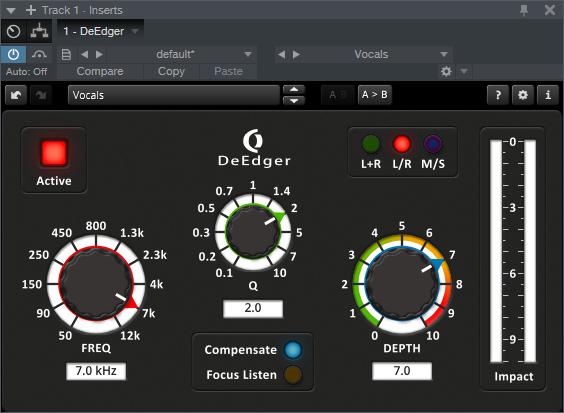This screenshot has width=564, height=413.
Task: Click the blue DEPTH pointer triangle
Action: [437, 264]
